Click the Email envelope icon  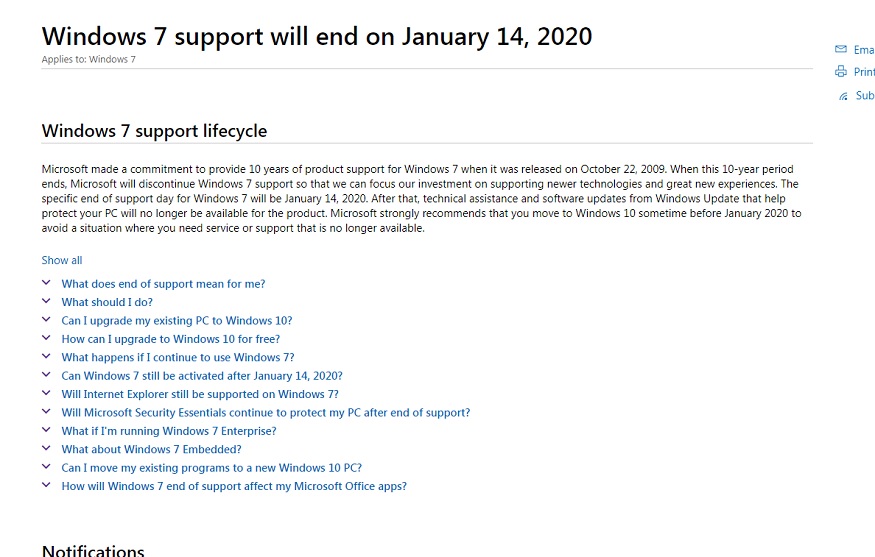[841, 49]
